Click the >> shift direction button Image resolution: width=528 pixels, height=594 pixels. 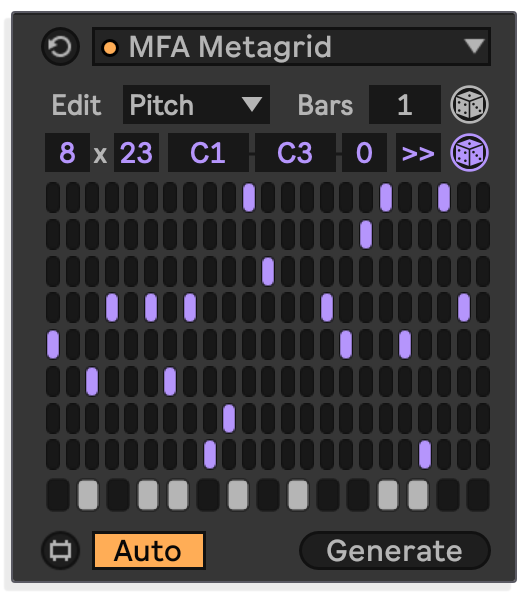coord(418,153)
